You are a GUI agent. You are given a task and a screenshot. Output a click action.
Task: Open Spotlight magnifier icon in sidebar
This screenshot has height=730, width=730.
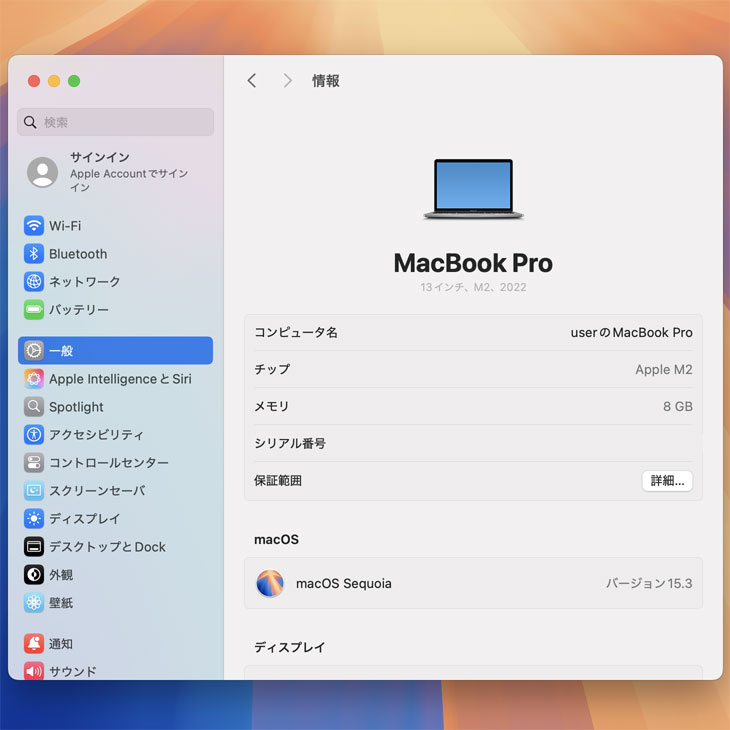click(x=34, y=407)
